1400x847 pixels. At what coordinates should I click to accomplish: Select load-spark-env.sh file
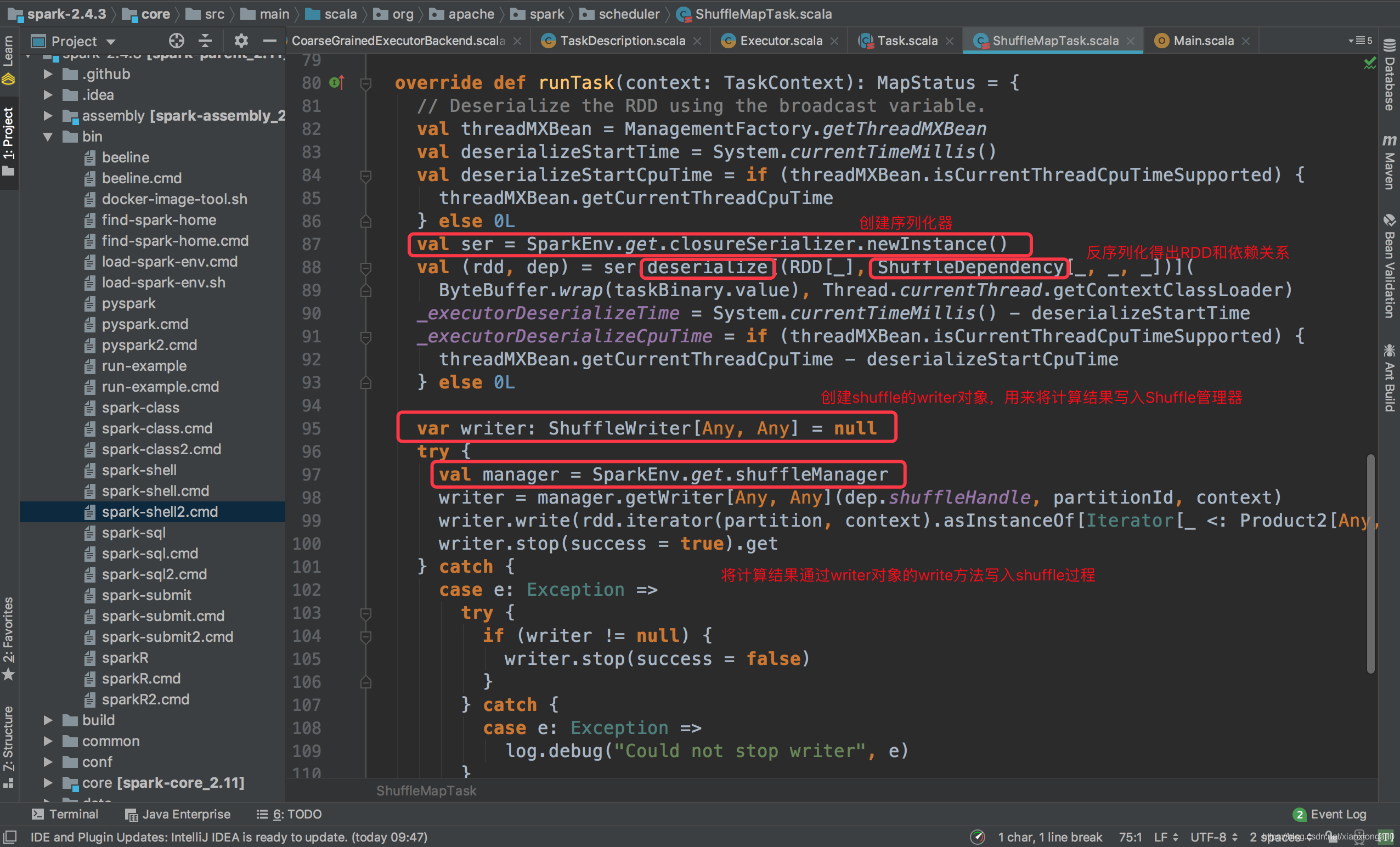tap(163, 283)
